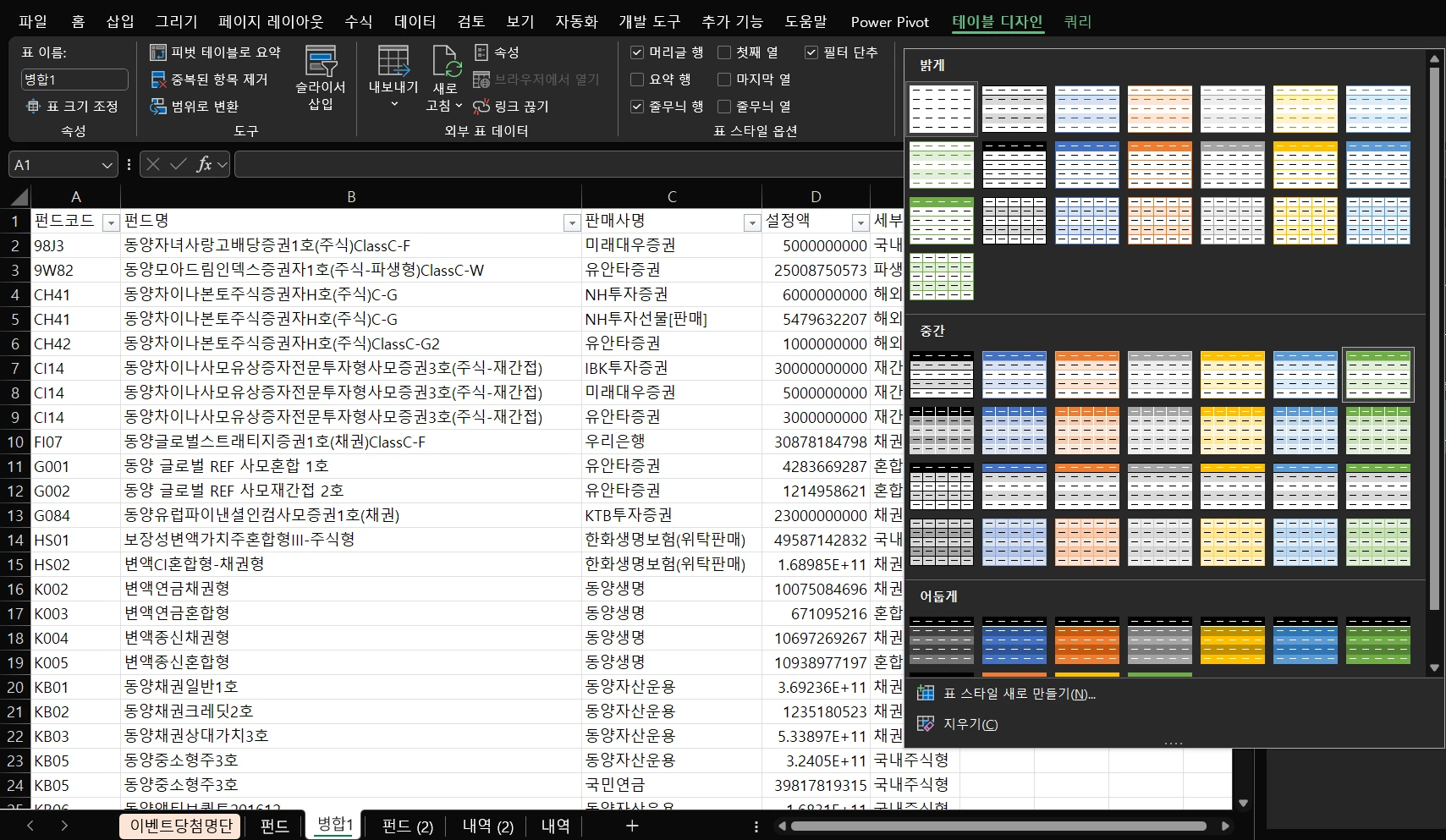The image size is (1446, 840).
Task: Click the table name input field 병합1
Action: click(x=74, y=80)
